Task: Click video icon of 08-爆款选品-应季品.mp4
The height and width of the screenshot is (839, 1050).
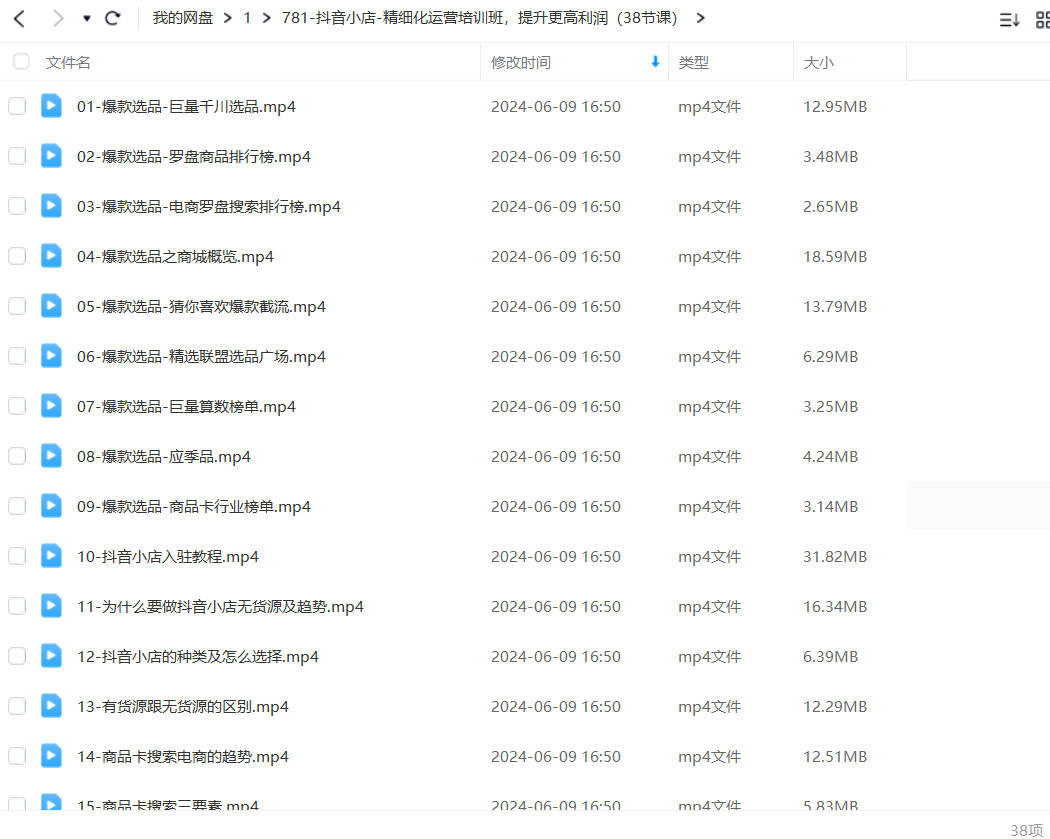Action: pos(51,455)
